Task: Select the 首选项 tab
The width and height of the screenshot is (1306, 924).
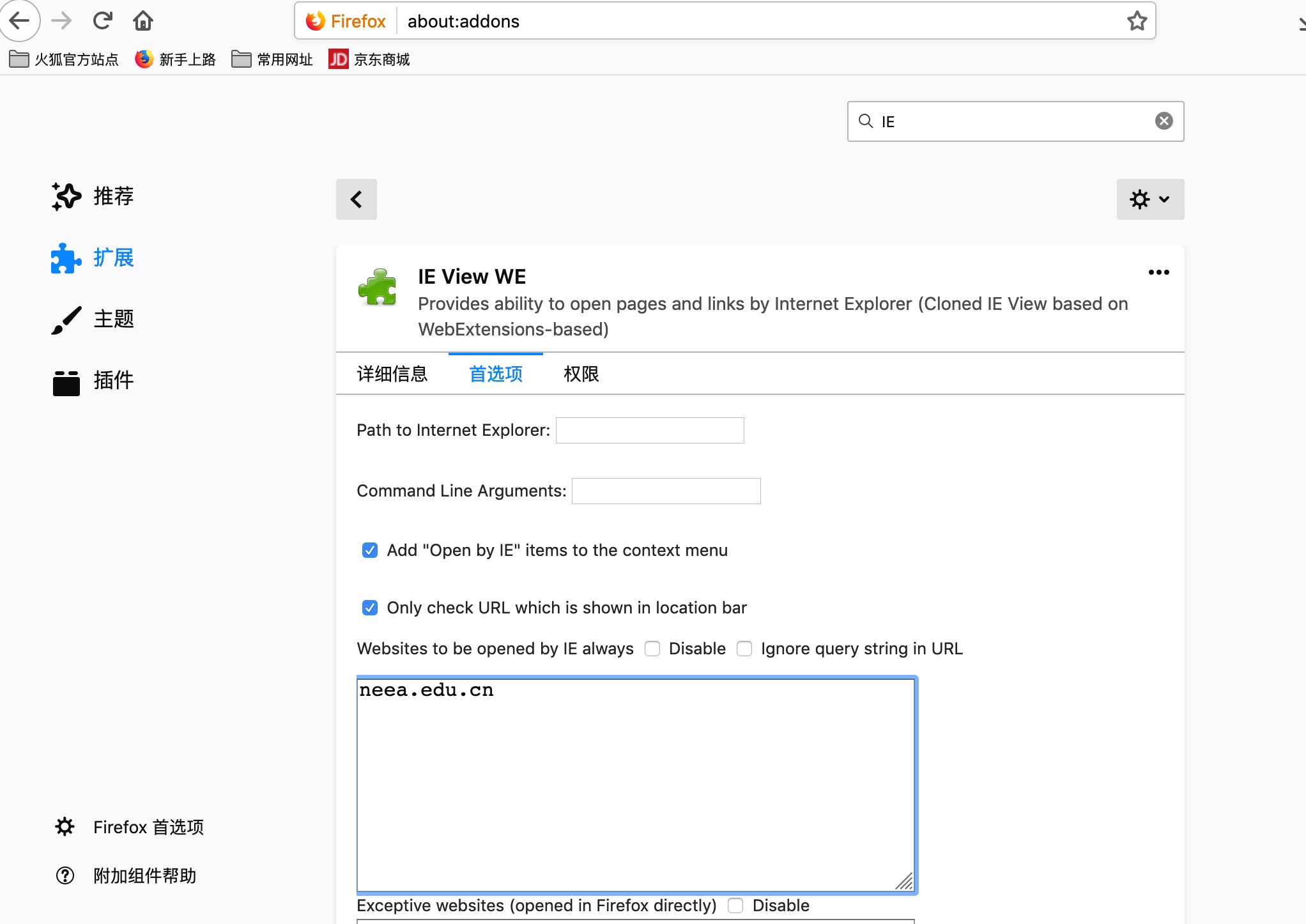Action: click(x=496, y=374)
